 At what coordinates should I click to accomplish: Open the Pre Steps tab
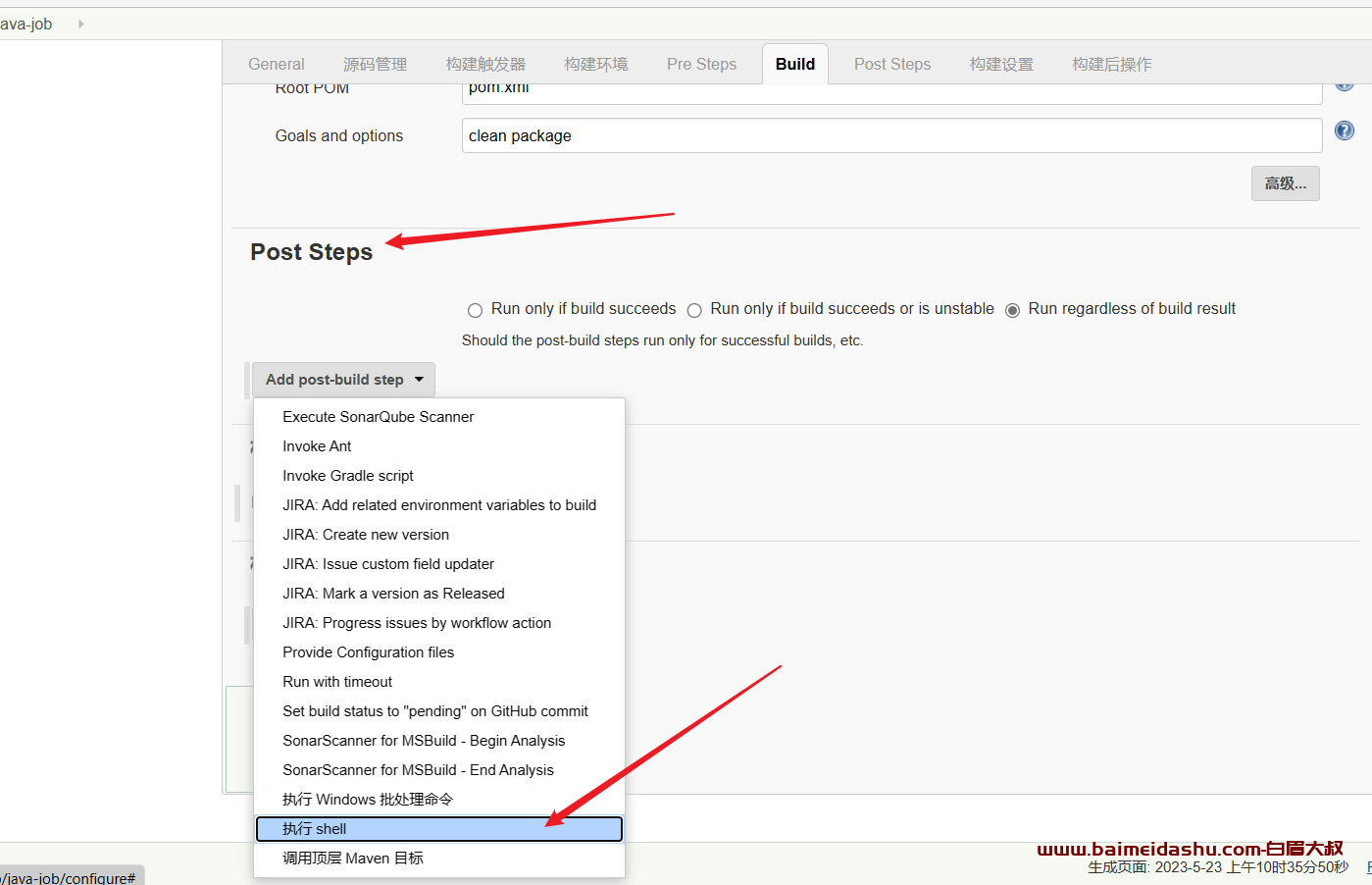(x=701, y=64)
